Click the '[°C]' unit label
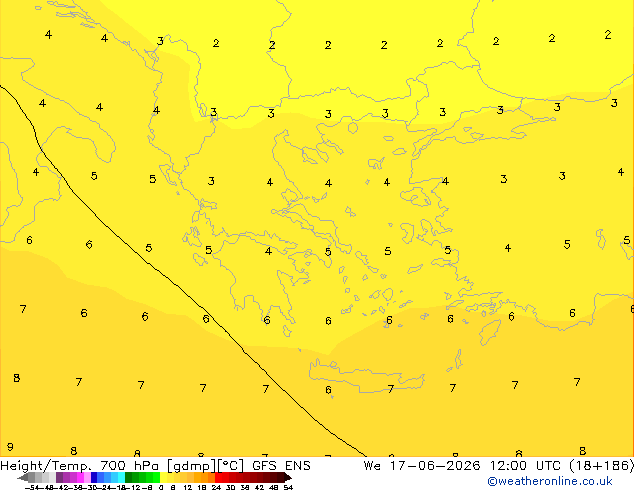The height and width of the screenshot is (490, 634). click(x=231, y=466)
